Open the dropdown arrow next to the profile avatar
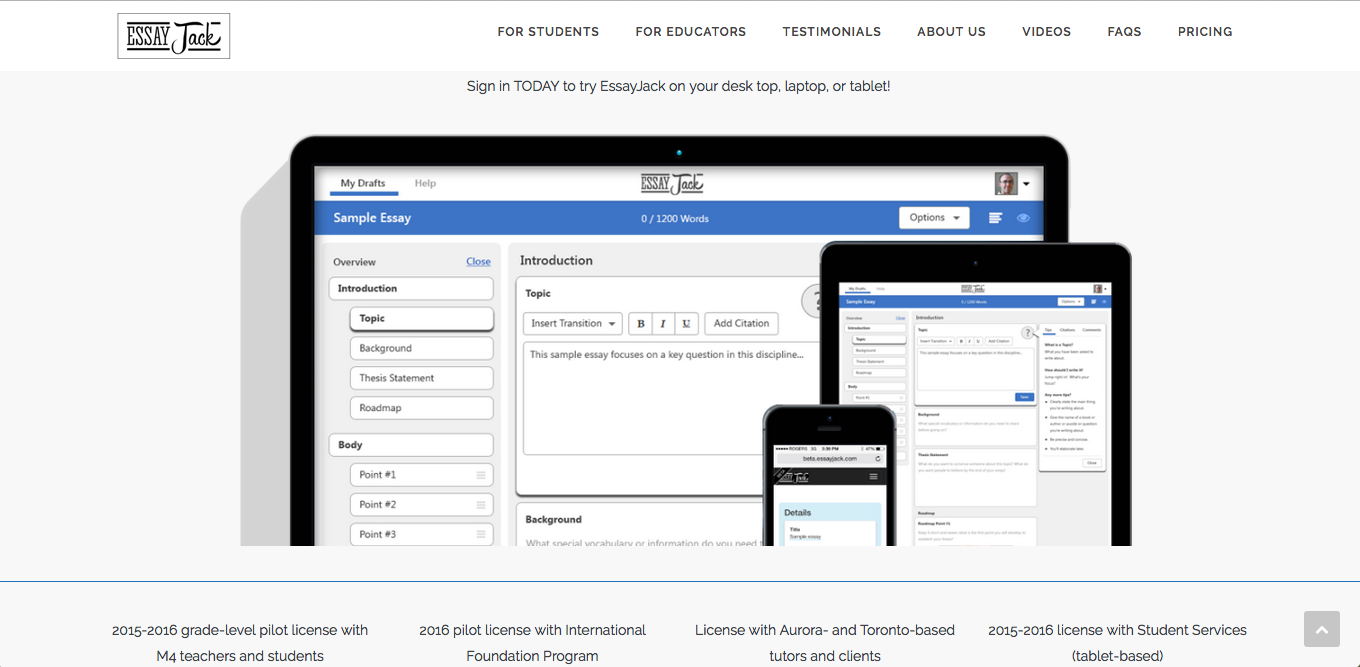 click(x=1026, y=184)
